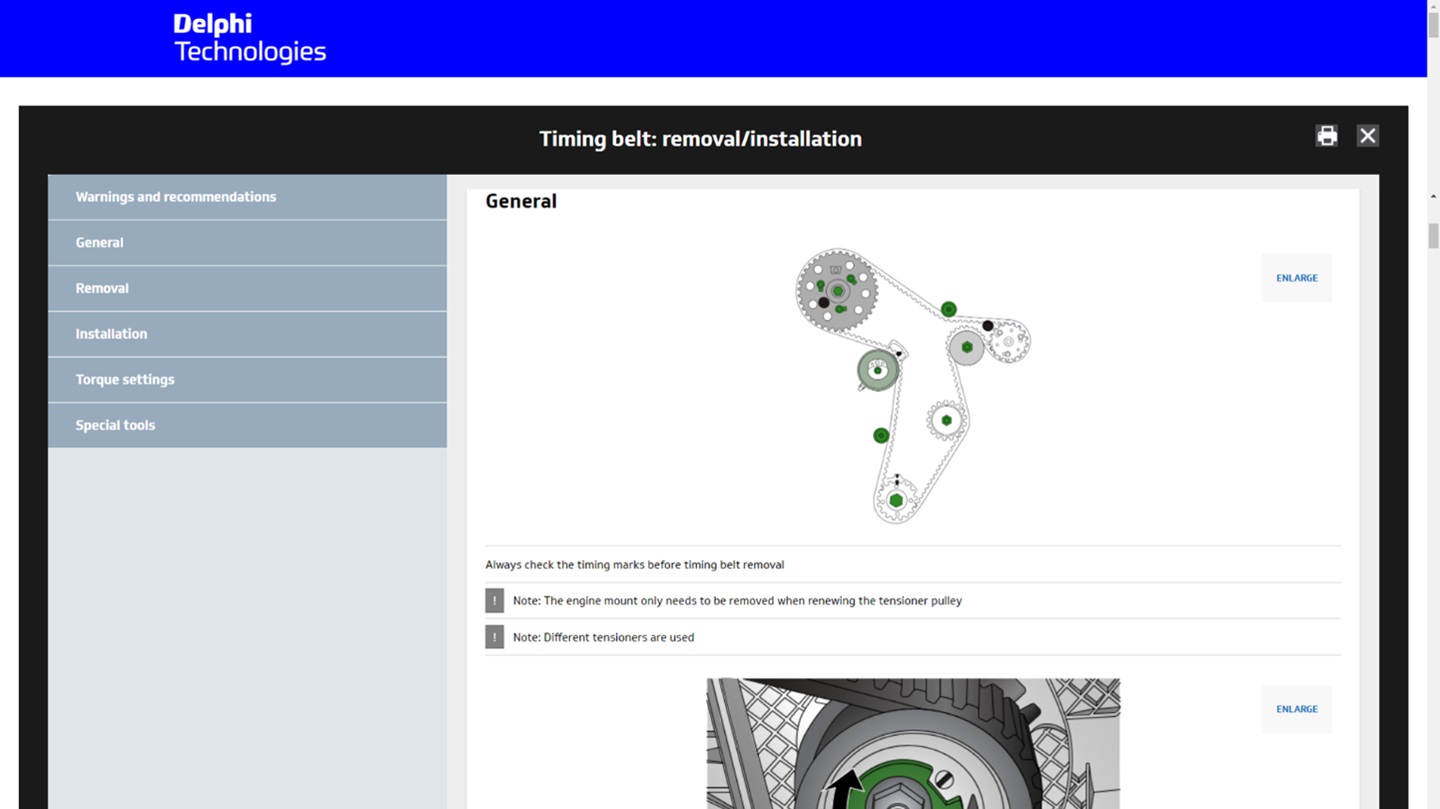The height and width of the screenshot is (809, 1440).
Task: Enlarge the tensioner pulley illustration
Action: click(1296, 709)
